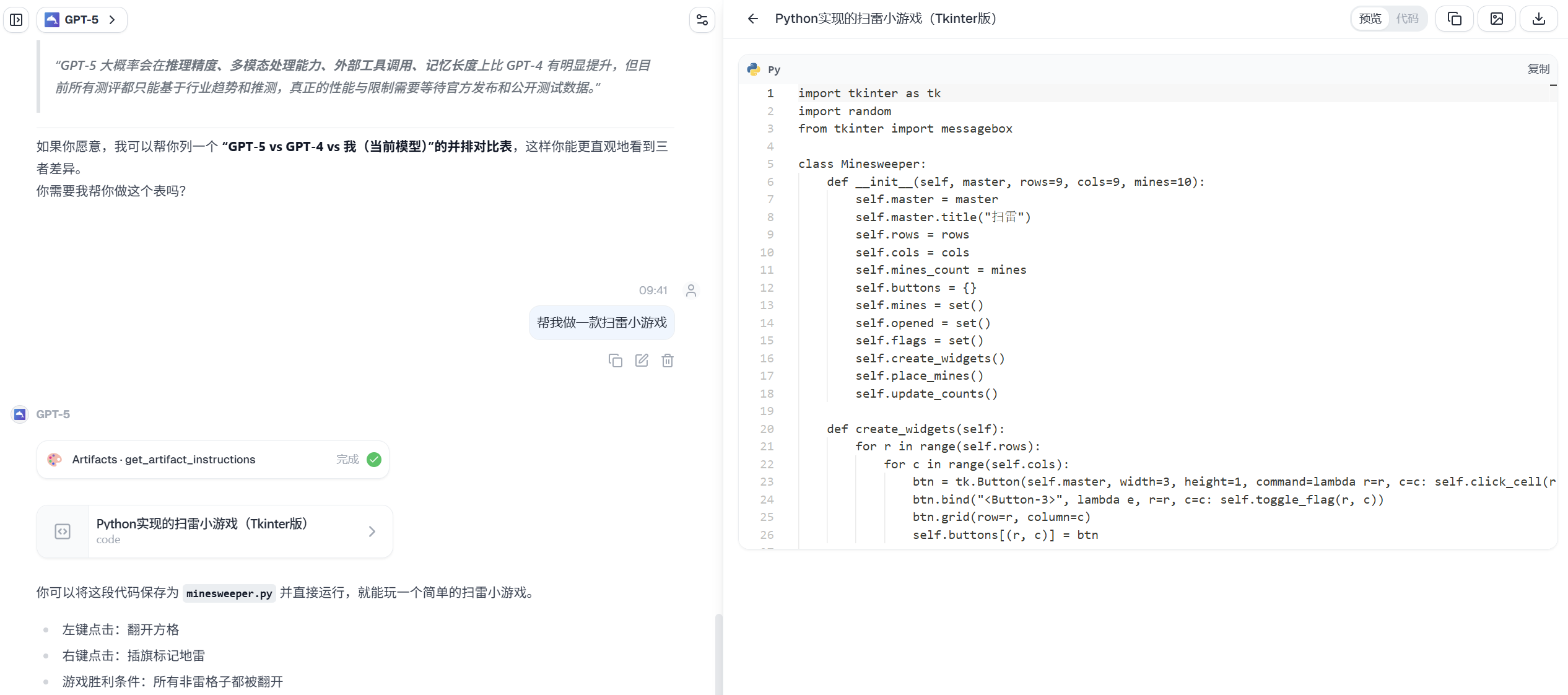Edit the message using the pencil icon
This screenshot has height=695, width=1568.
[642, 360]
